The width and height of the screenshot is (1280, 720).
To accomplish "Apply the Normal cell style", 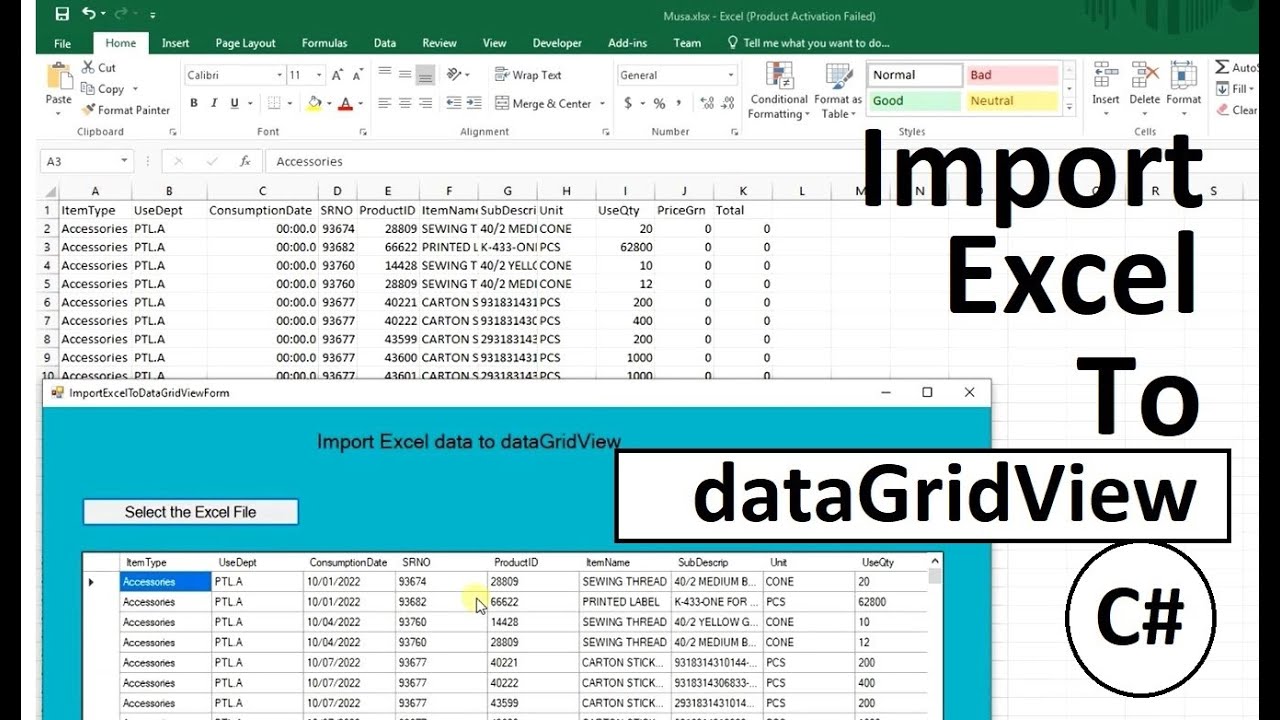I will click(914, 75).
